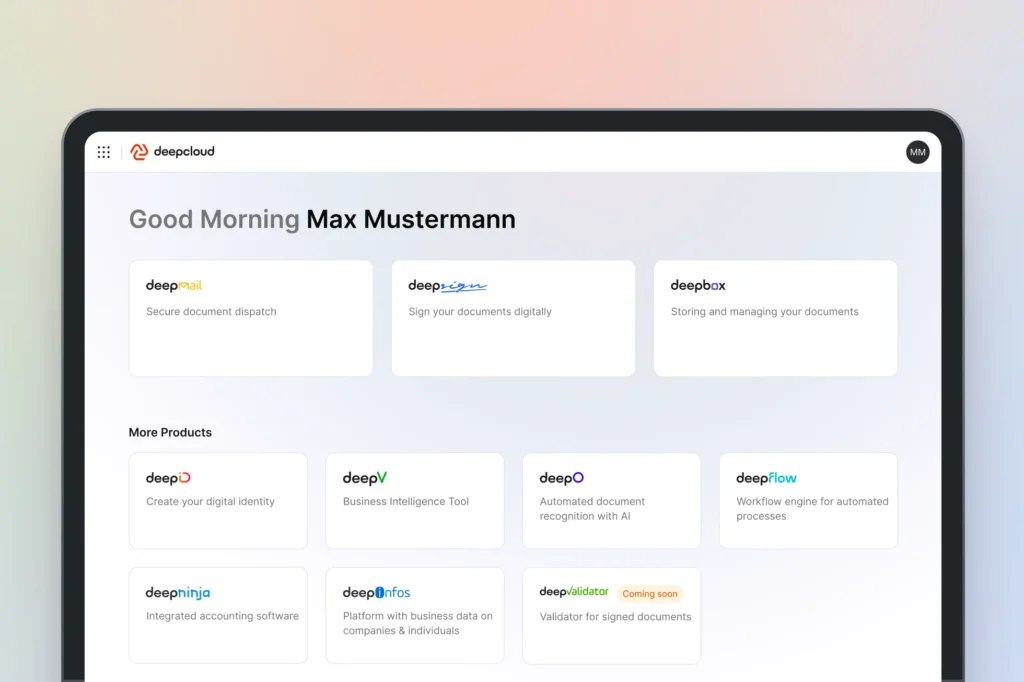Click the deepninja logo
Viewport: 1024px width, 682px height.
[x=178, y=593]
